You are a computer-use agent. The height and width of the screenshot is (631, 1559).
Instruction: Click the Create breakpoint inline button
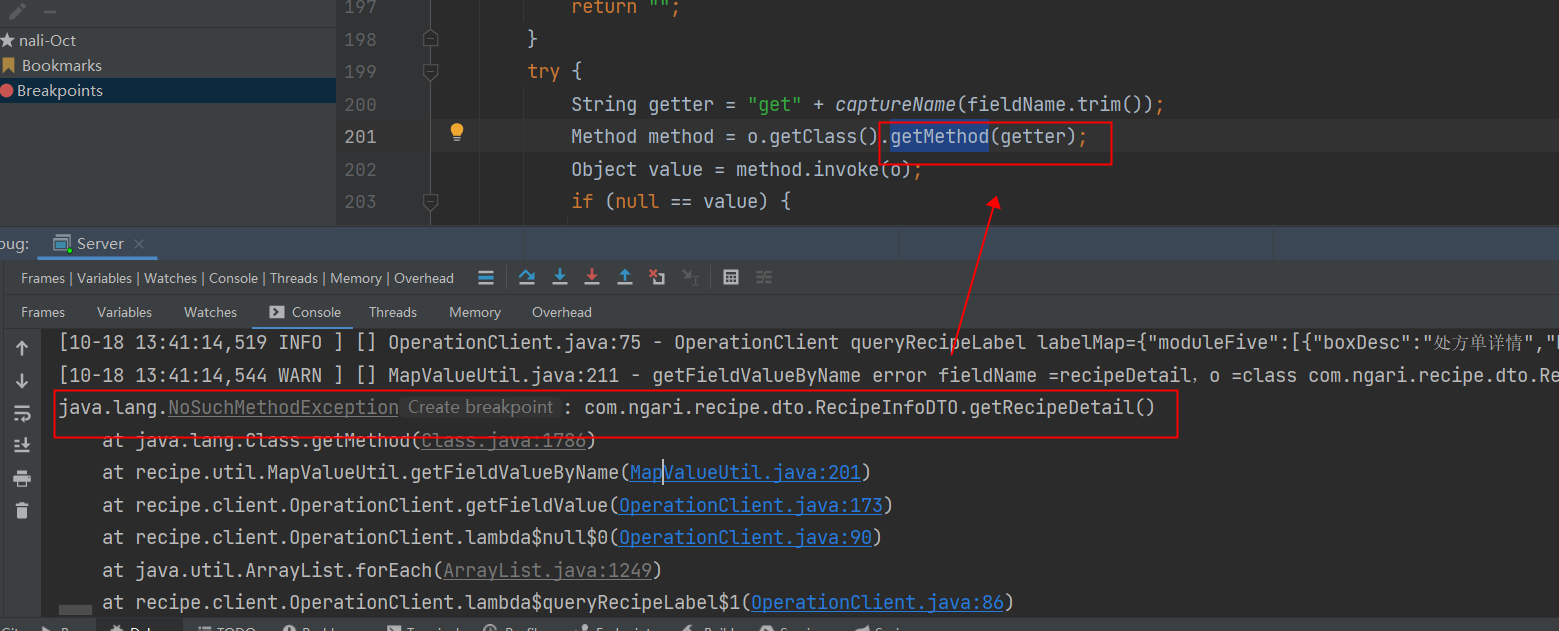(x=480, y=407)
